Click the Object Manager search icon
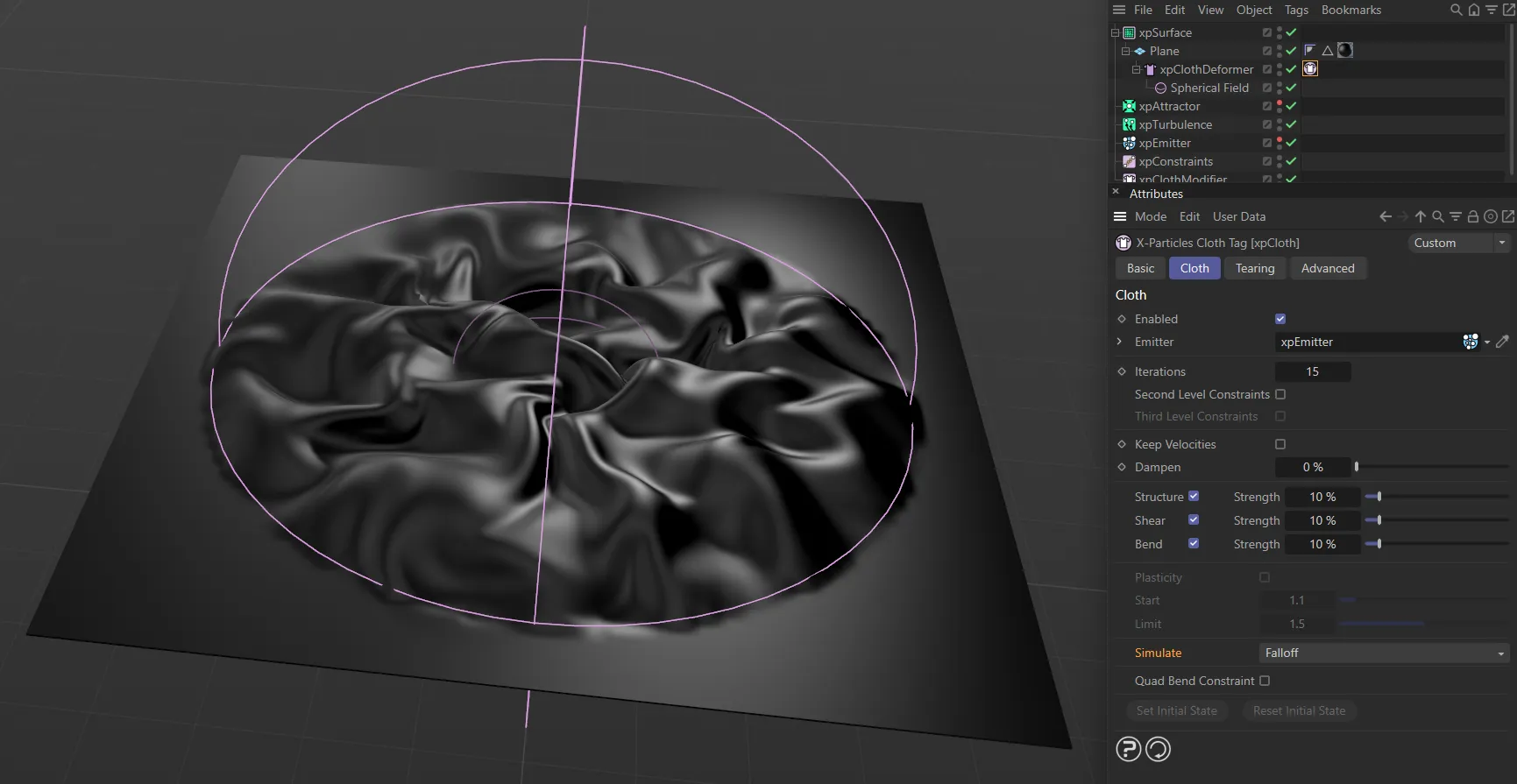1517x784 pixels. (1456, 10)
